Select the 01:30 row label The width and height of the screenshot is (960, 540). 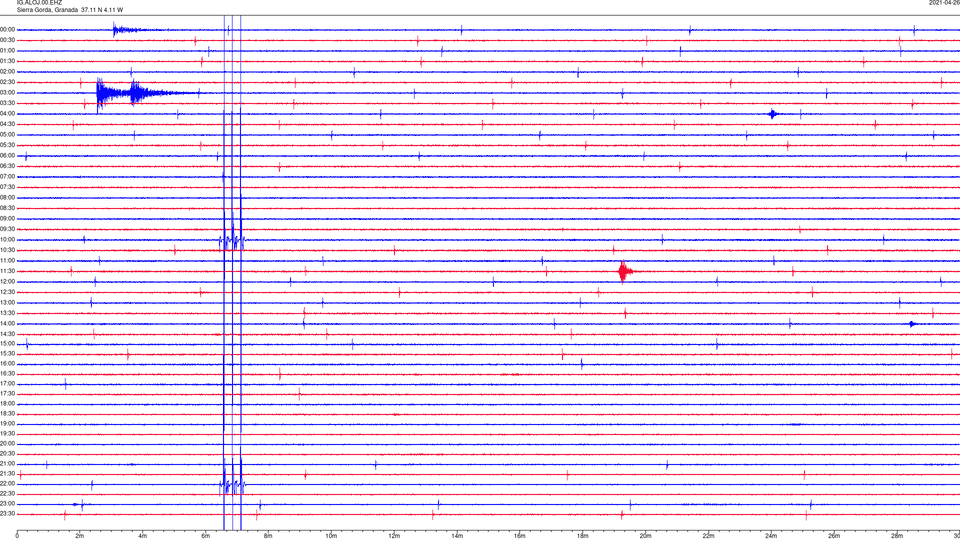point(8,61)
